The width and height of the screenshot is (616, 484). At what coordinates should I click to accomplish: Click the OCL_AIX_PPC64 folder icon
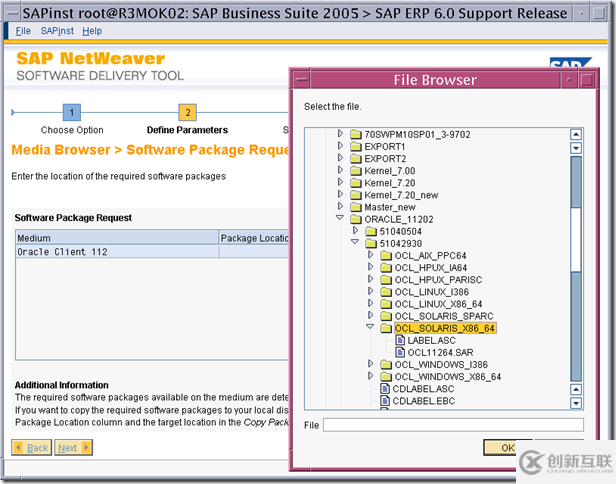(x=386, y=256)
